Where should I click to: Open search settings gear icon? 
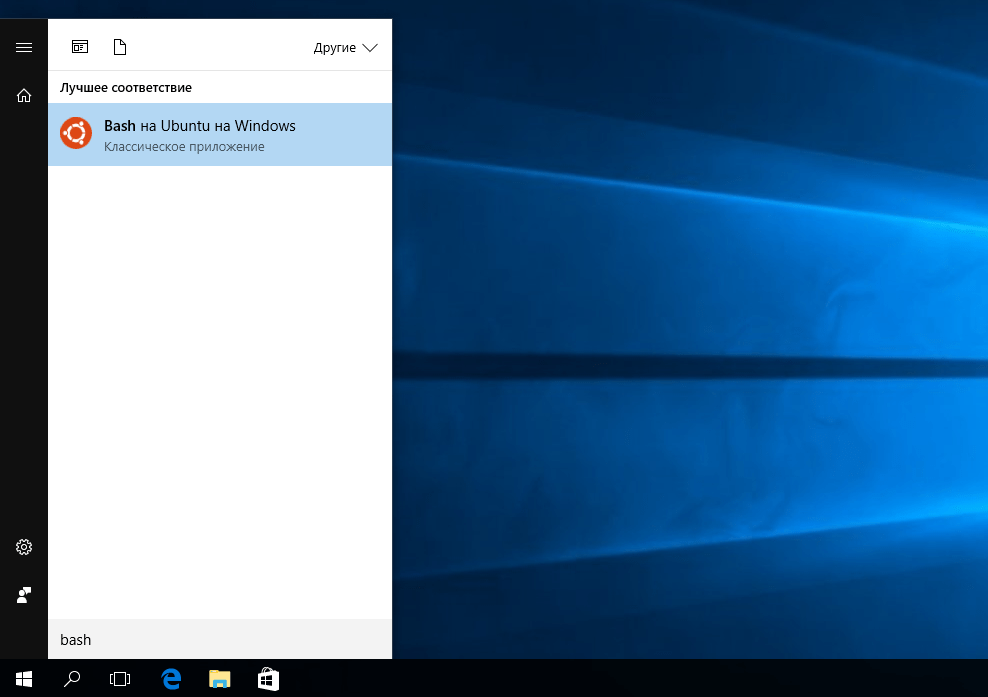pyautogui.click(x=24, y=547)
